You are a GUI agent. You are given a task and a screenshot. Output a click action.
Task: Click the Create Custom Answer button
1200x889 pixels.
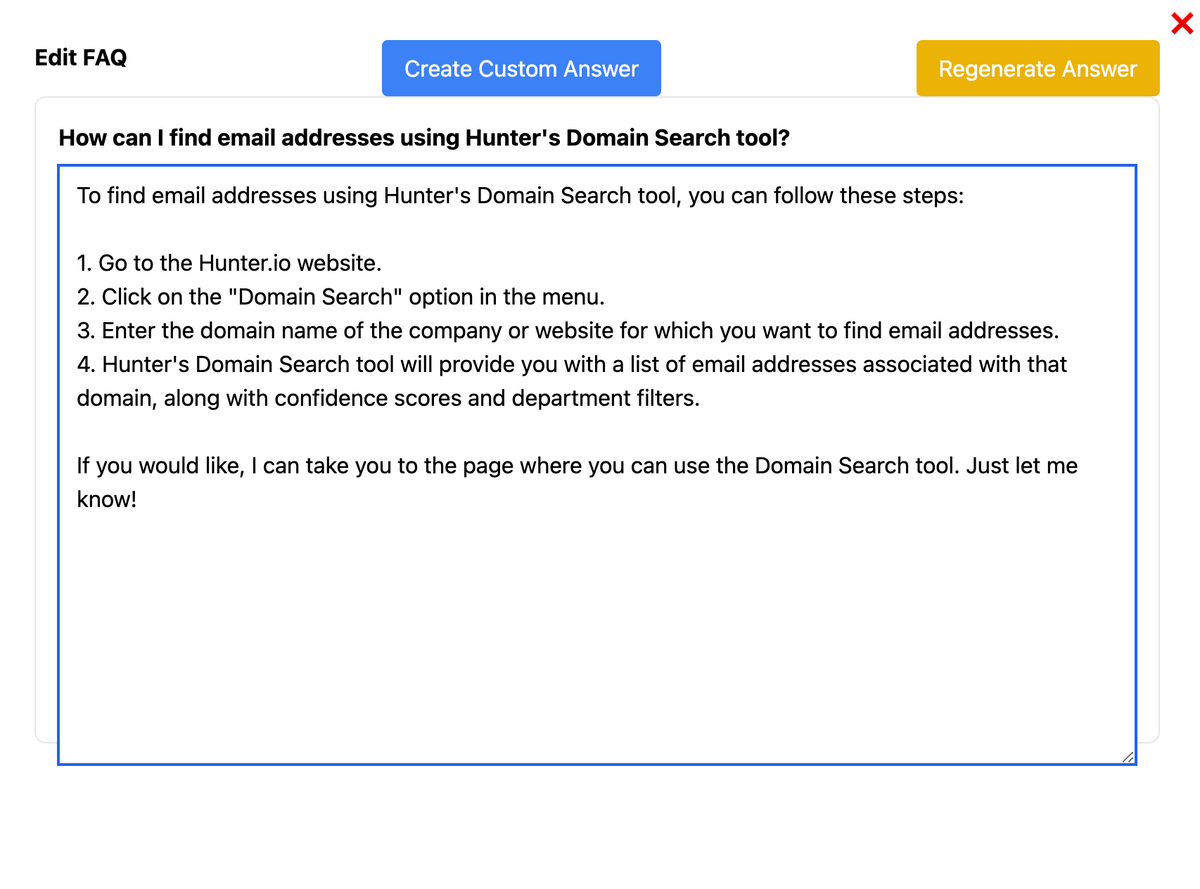tap(521, 68)
